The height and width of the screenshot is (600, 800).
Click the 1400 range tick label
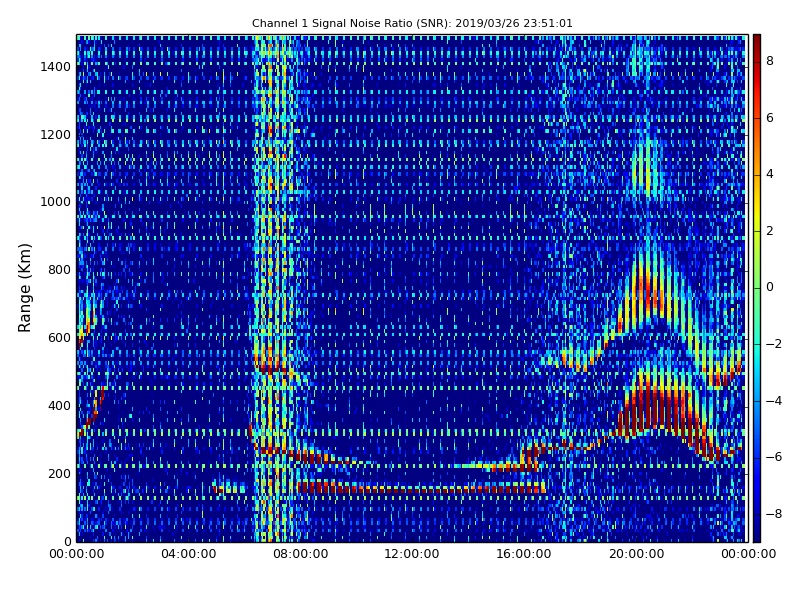[x=56, y=67]
